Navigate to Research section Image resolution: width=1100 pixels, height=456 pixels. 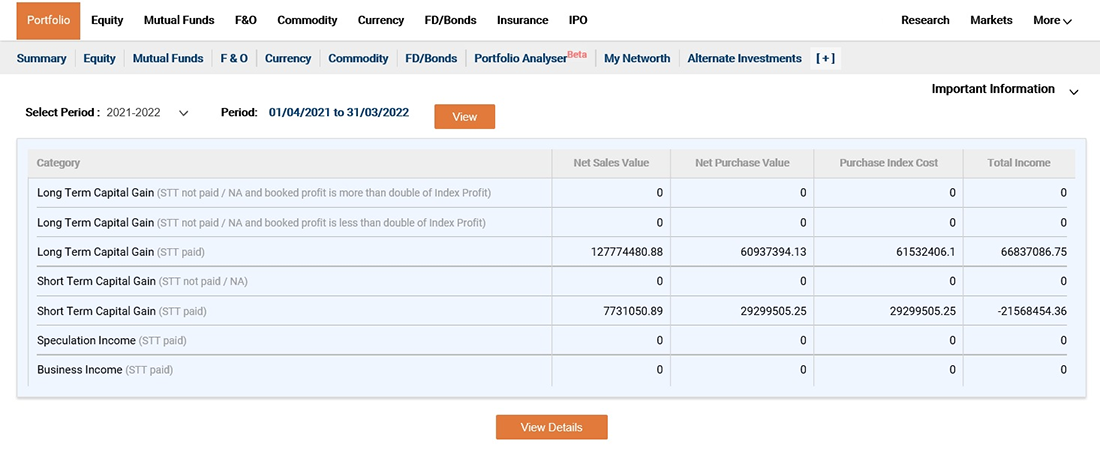point(925,20)
